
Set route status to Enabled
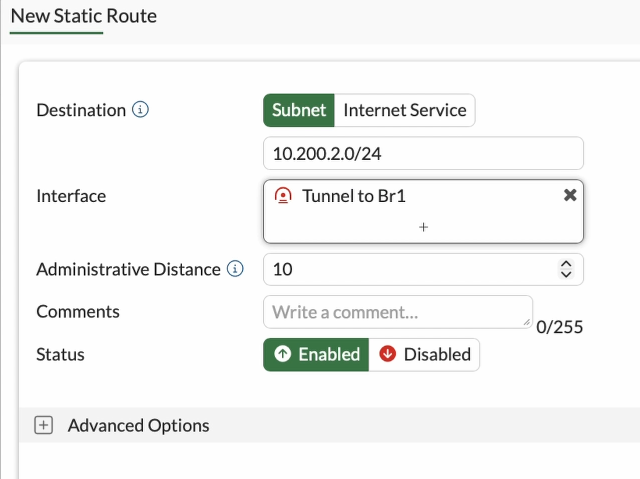point(316,354)
